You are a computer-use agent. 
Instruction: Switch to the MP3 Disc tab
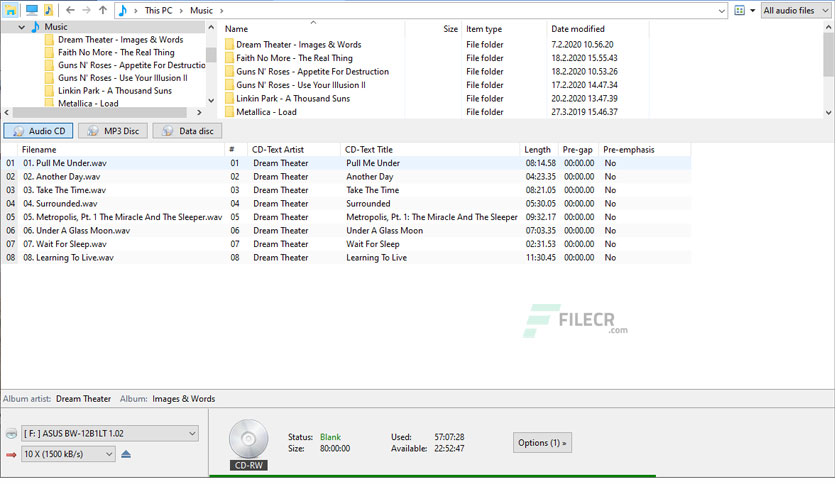(113, 131)
